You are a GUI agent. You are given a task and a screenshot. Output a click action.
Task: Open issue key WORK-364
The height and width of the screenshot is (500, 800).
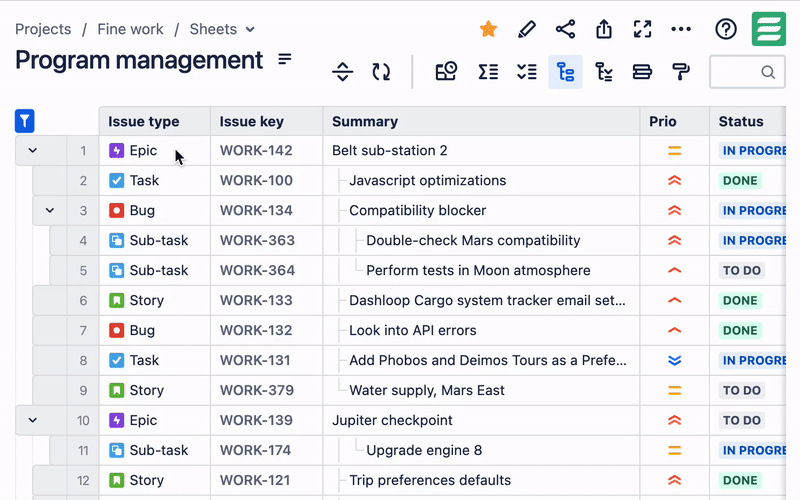257,270
